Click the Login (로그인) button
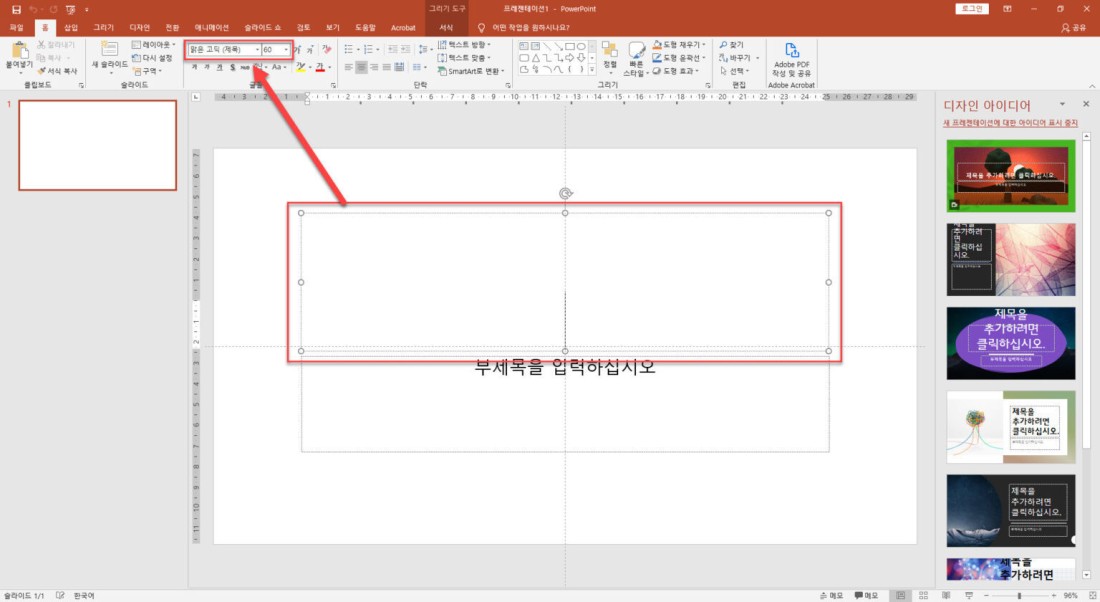 tap(972, 8)
